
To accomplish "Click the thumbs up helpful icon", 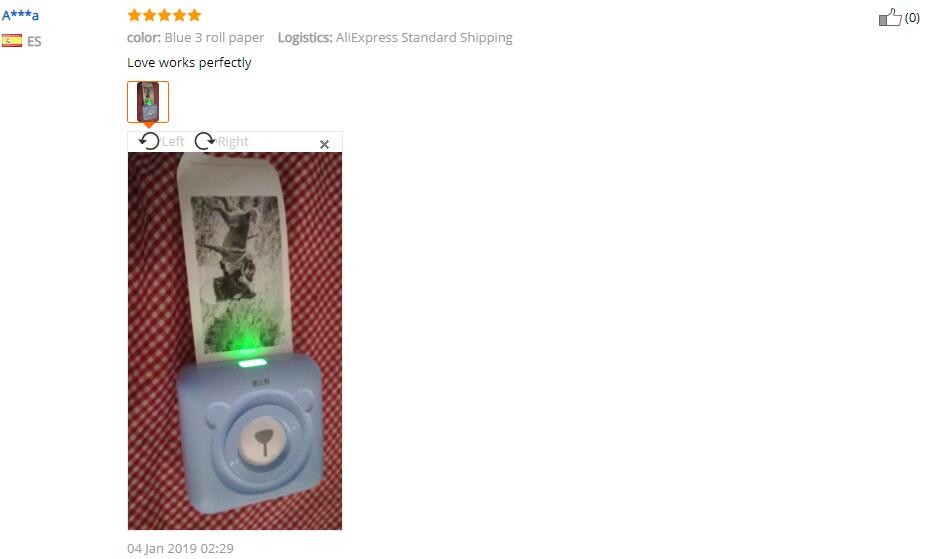I will click(890, 18).
